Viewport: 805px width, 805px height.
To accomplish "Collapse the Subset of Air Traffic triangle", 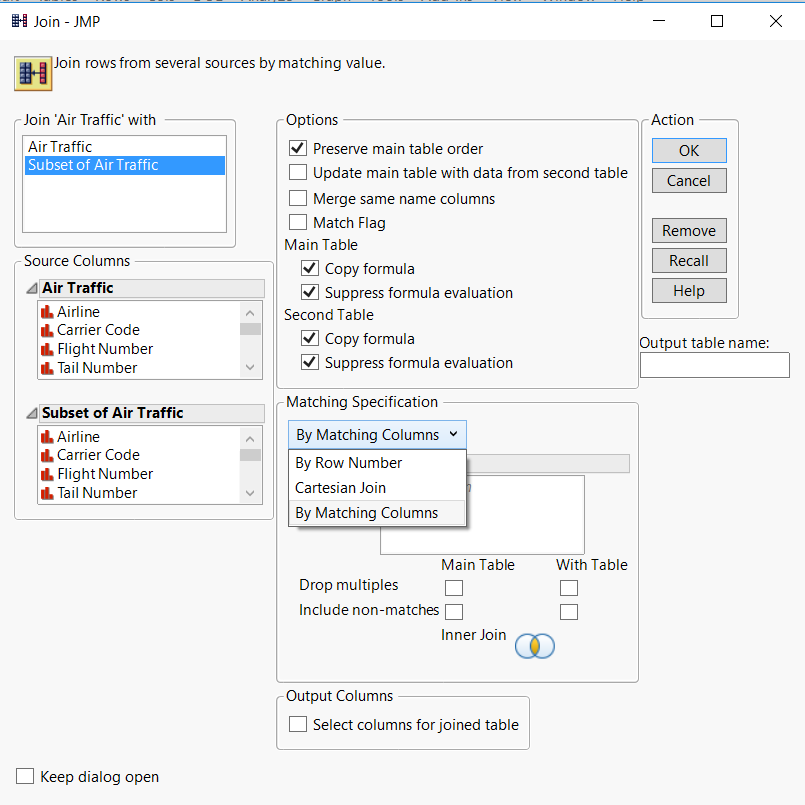I will (x=32, y=413).
